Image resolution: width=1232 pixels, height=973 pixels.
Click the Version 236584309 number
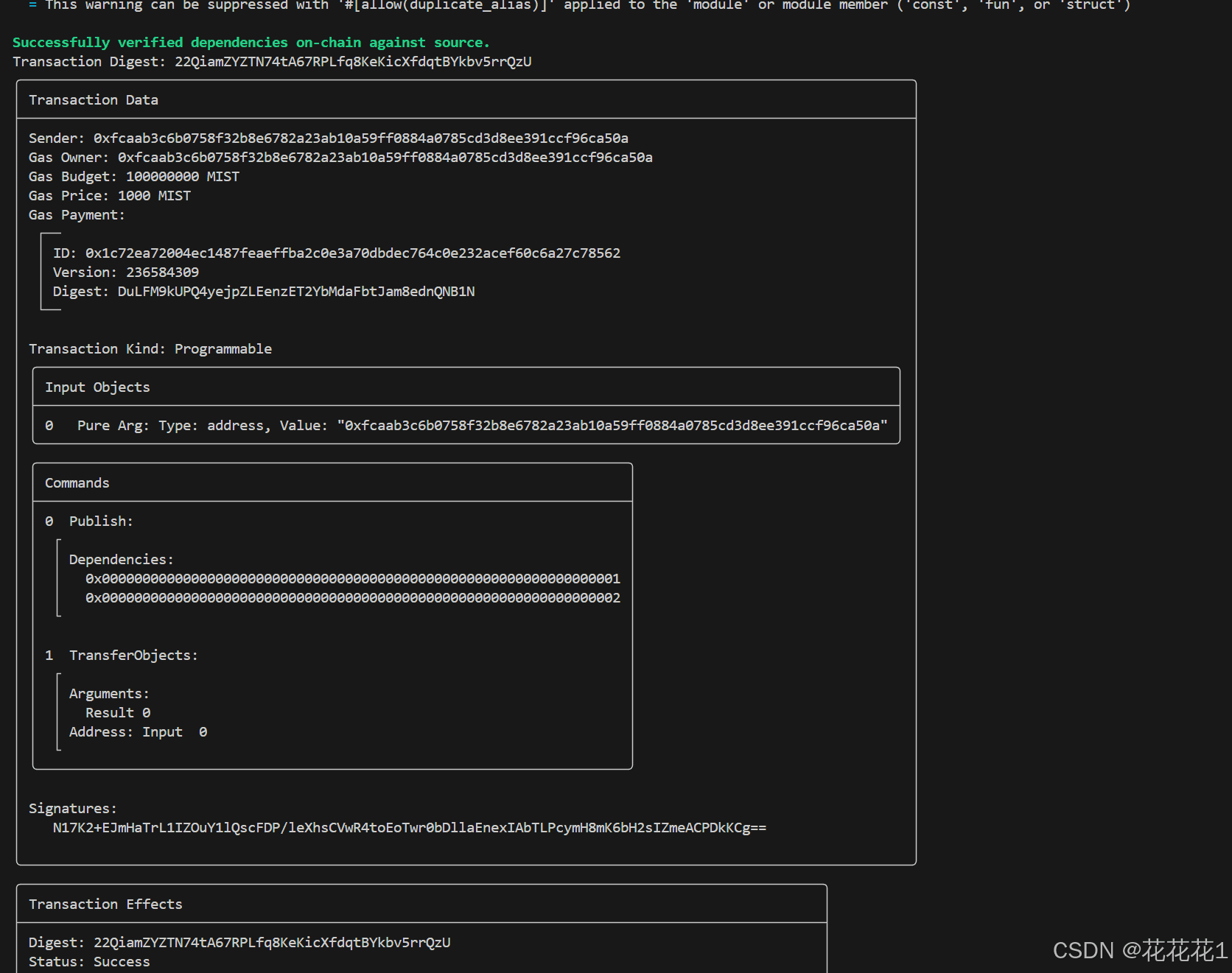click(162, 273)
